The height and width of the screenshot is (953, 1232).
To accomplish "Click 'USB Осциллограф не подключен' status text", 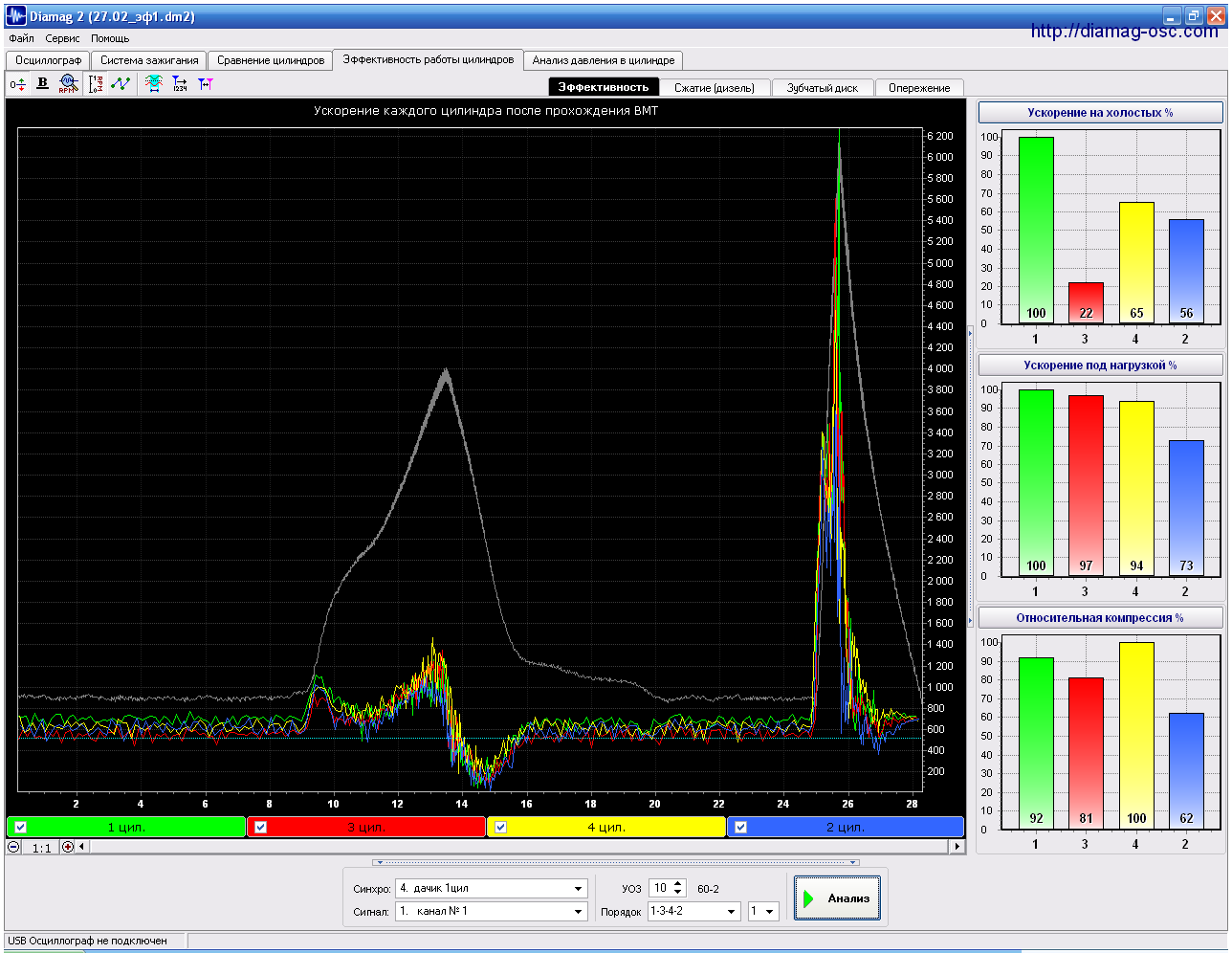I will tap(87, 941).
